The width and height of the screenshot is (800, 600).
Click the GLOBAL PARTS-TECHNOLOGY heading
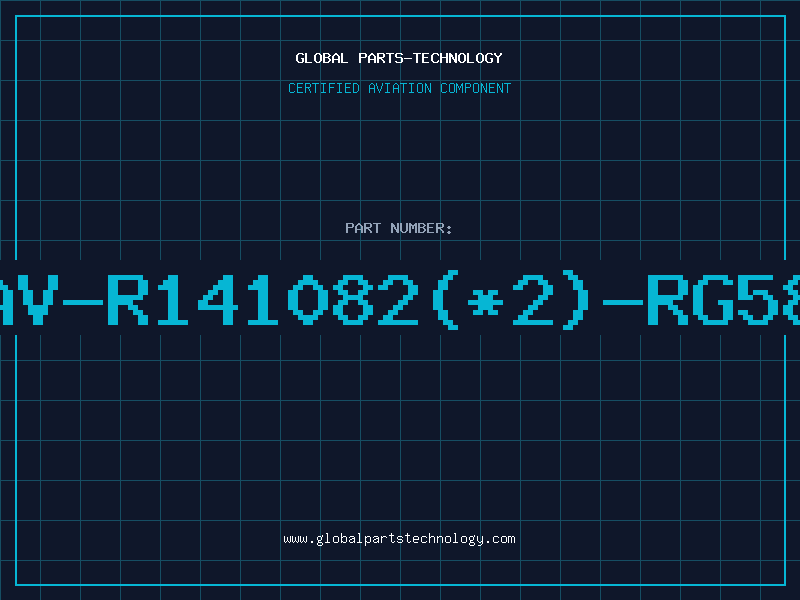[x=399, y=58]
